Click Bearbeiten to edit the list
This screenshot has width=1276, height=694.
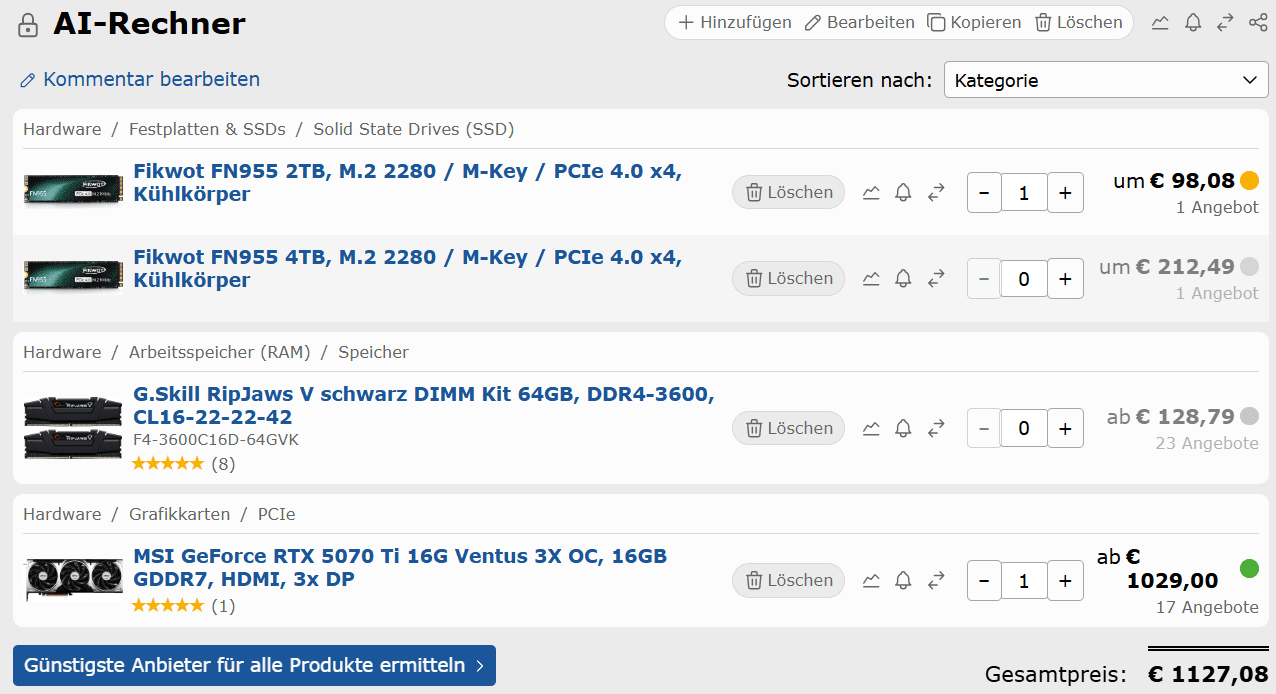tap(860, 23)
